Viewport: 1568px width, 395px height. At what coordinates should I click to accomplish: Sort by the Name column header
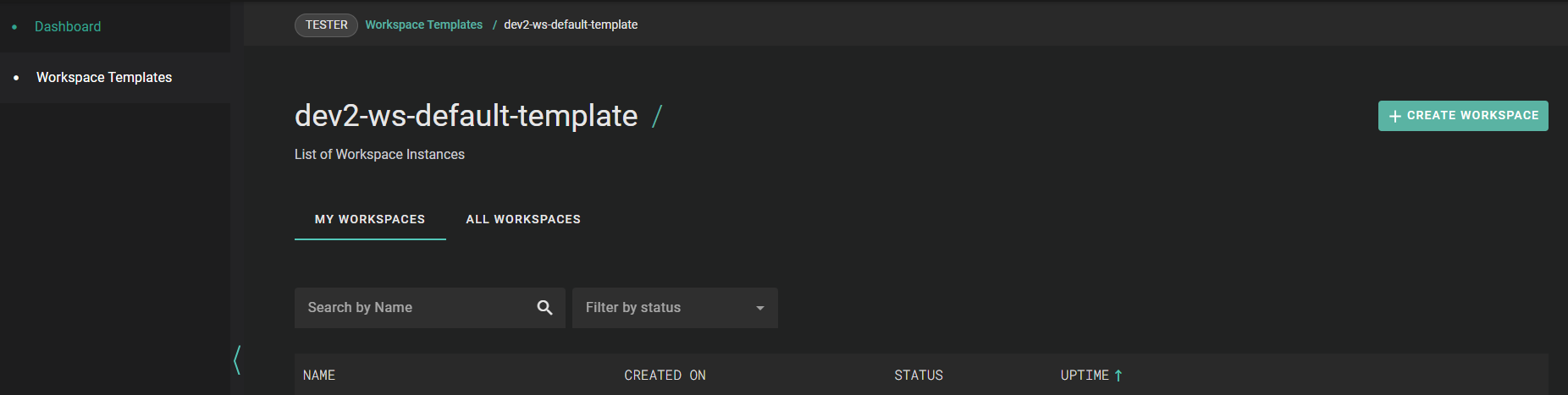click(x=319, y=376)
